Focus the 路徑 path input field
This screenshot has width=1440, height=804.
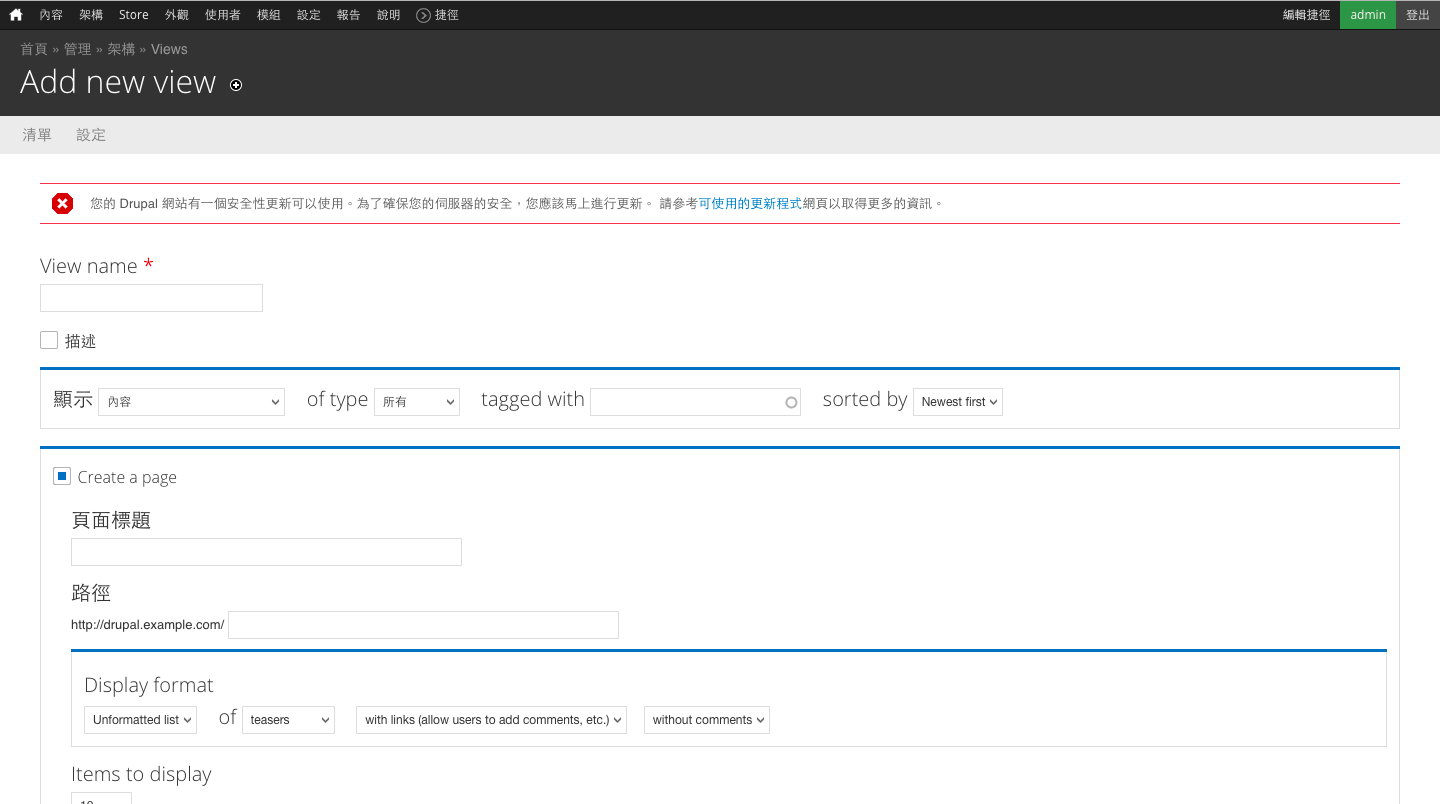[x=423, y=625]
